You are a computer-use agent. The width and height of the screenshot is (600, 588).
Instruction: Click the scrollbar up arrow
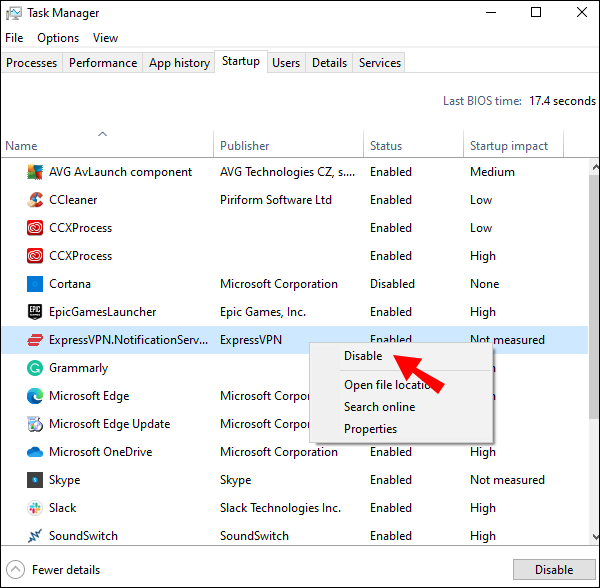tap(595, 167)
